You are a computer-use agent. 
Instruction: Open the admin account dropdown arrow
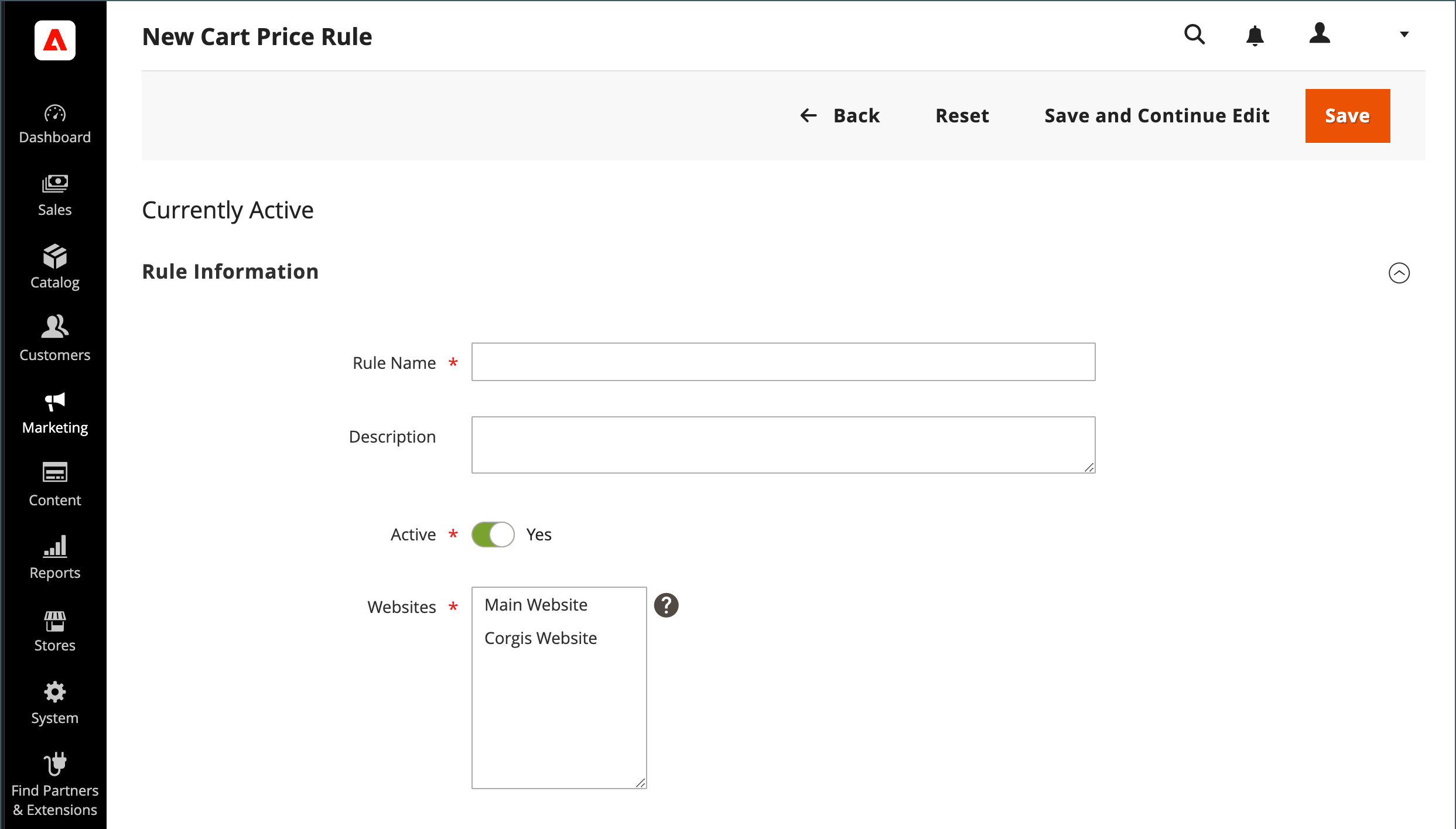click(1404, 35)
